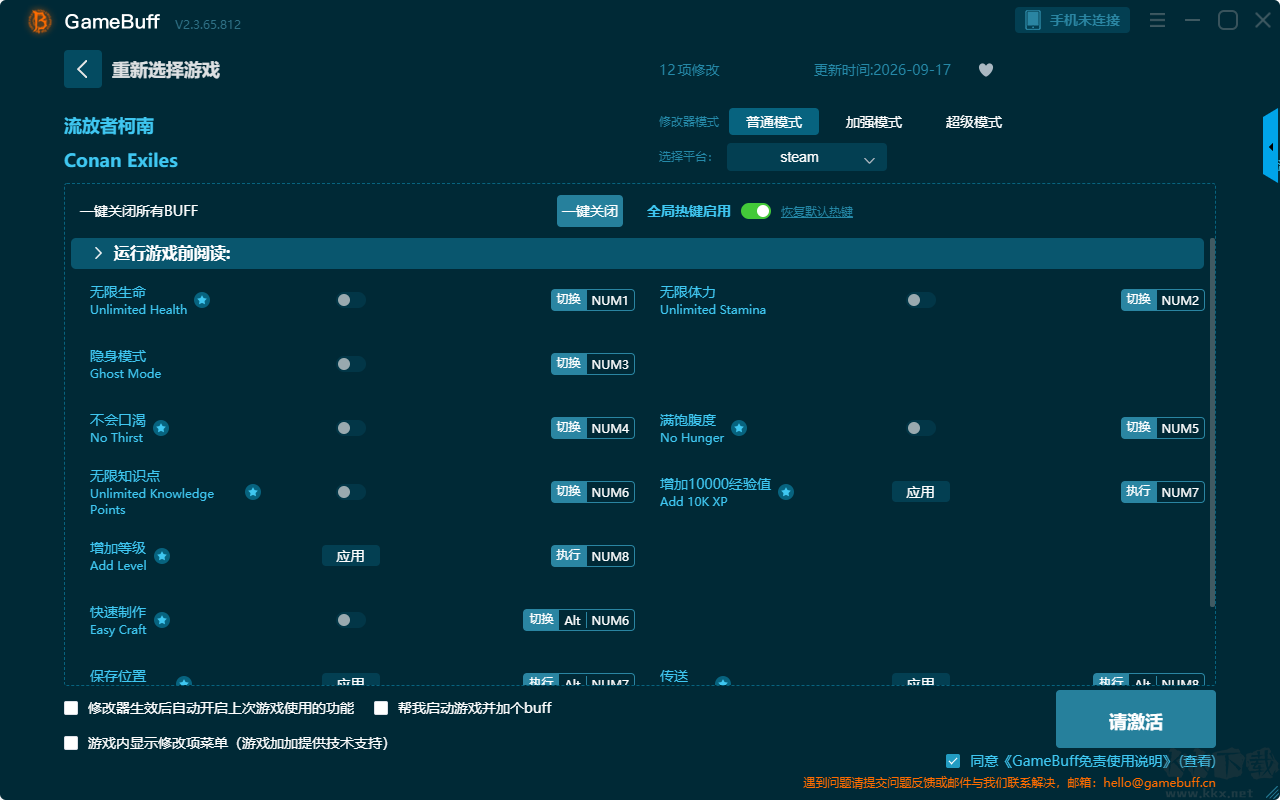Edit NUM6 hotkey for Unlimited Knowledge Points

point(593,492)
